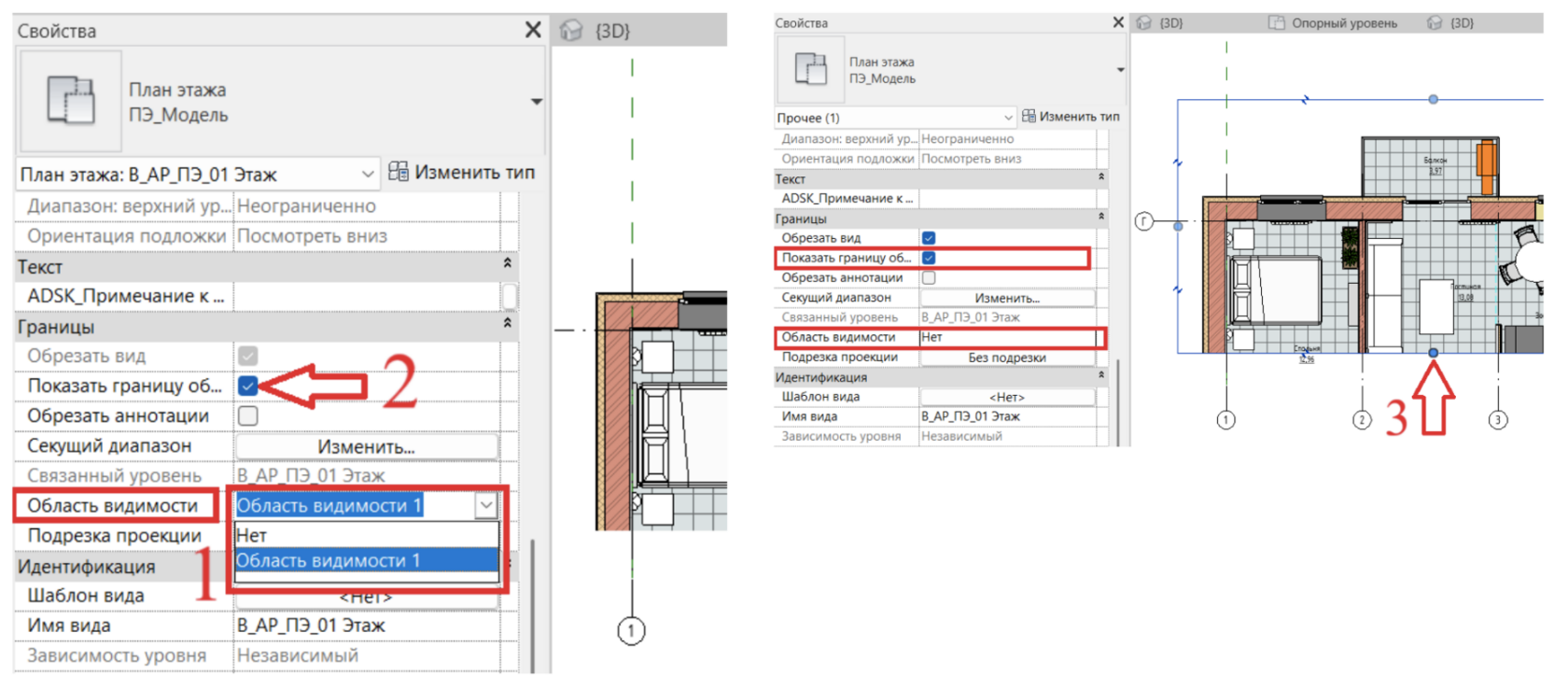Click the 'Шаблон вида' label in the enlarged panel
1568x688 pixels.
click(x=85, y=596)
